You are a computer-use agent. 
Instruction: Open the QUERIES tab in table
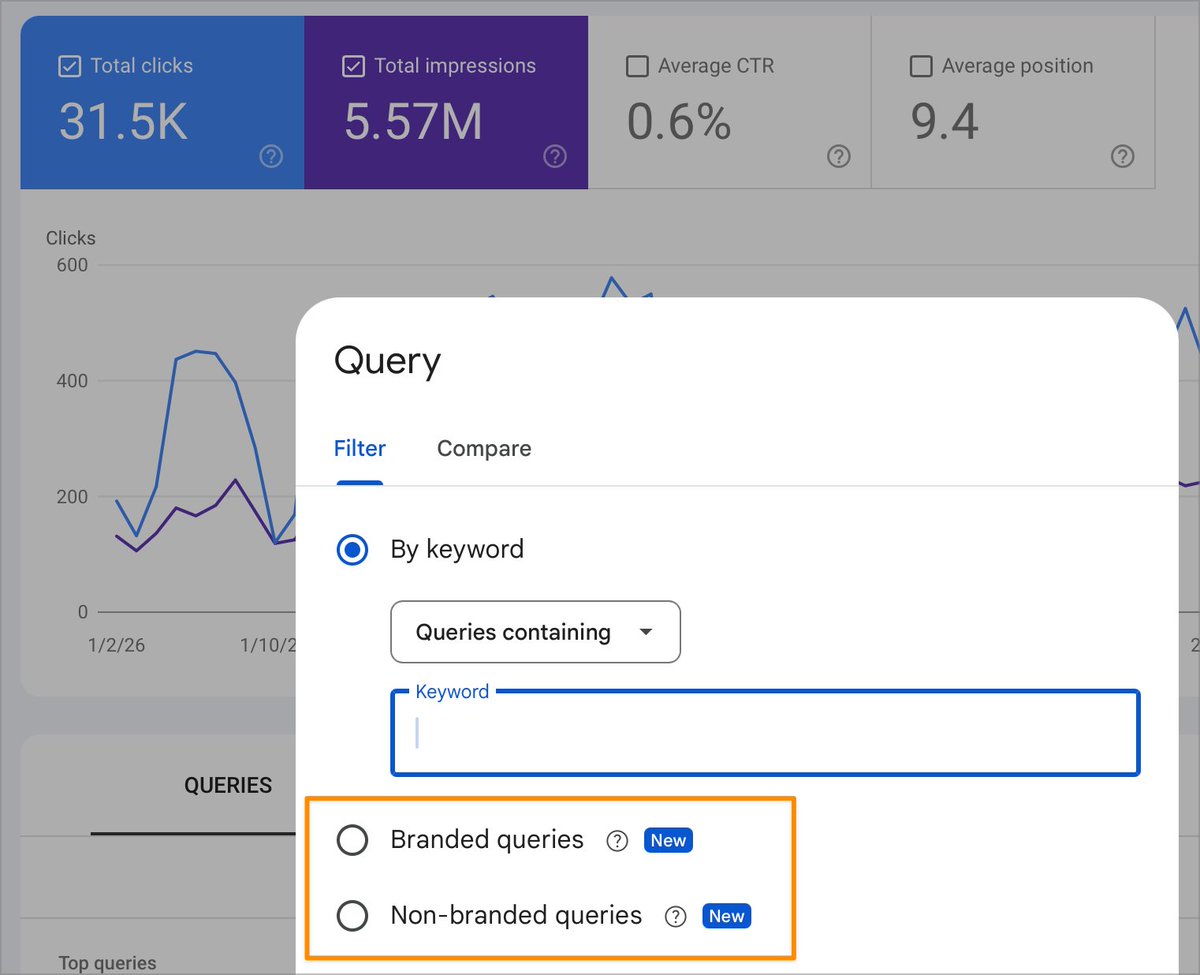click(x=228, y=786)
